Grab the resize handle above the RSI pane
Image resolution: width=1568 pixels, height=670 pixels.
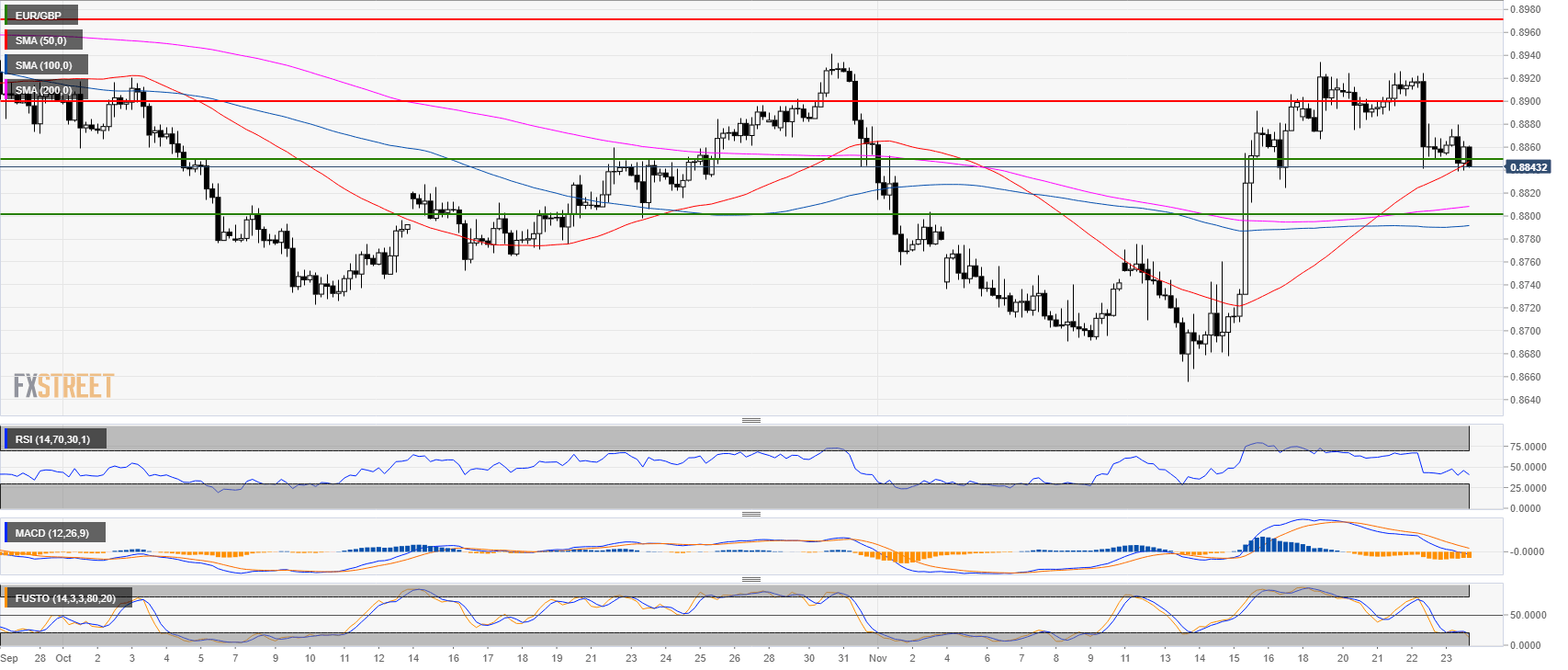coord(750,420)
